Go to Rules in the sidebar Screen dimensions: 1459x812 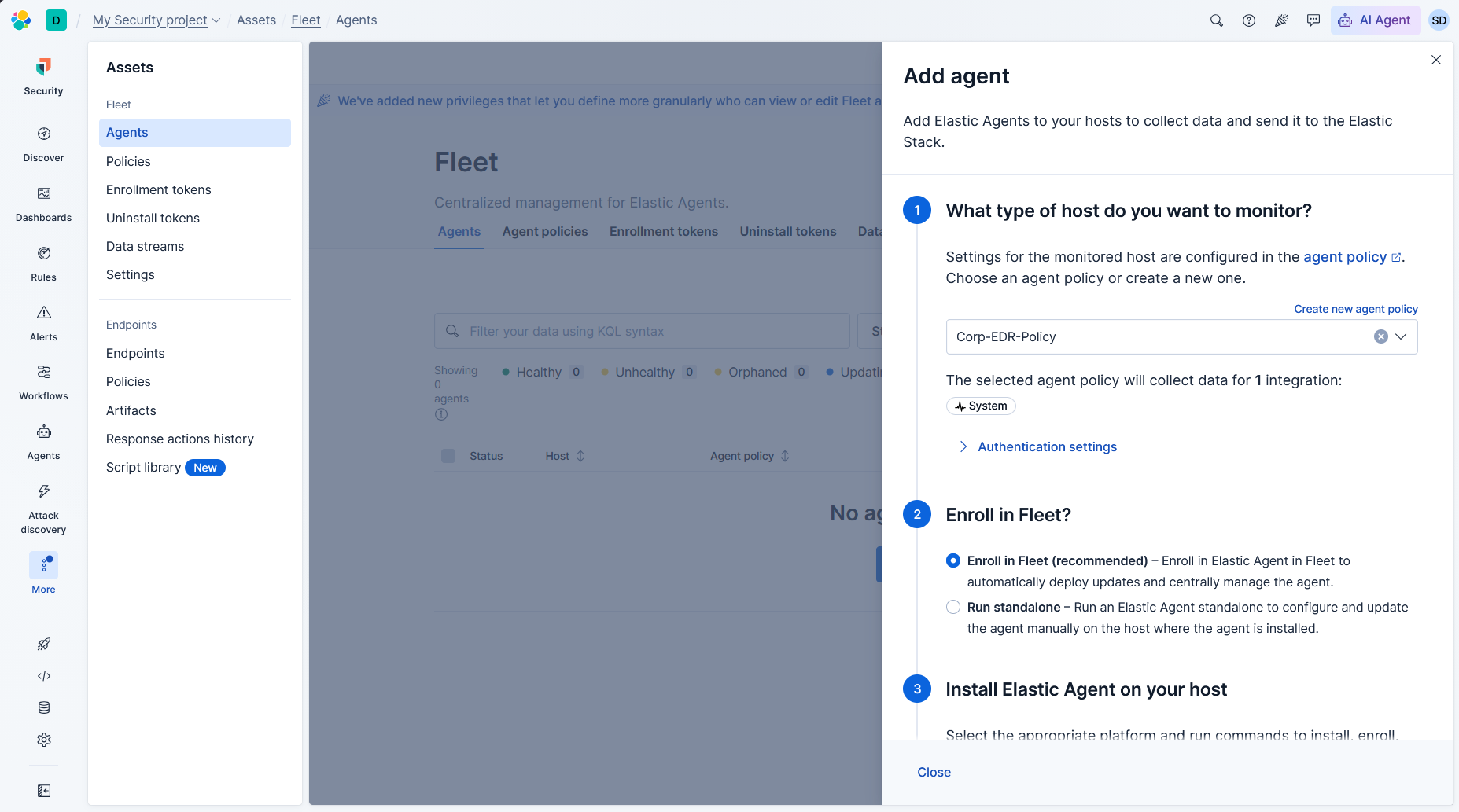(x=43, y=263)
